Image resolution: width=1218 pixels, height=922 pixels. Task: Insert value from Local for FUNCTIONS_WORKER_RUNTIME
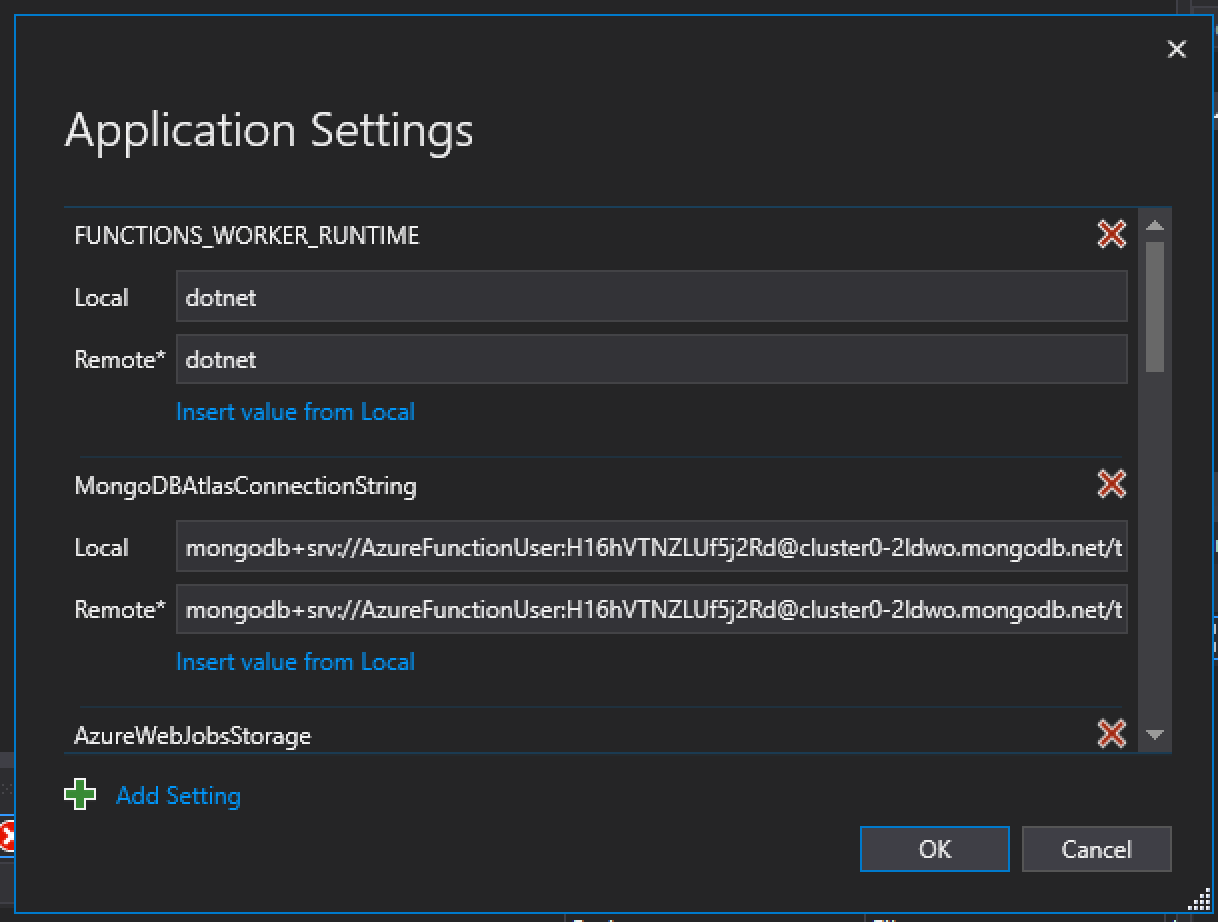click(x=295, y=412)
